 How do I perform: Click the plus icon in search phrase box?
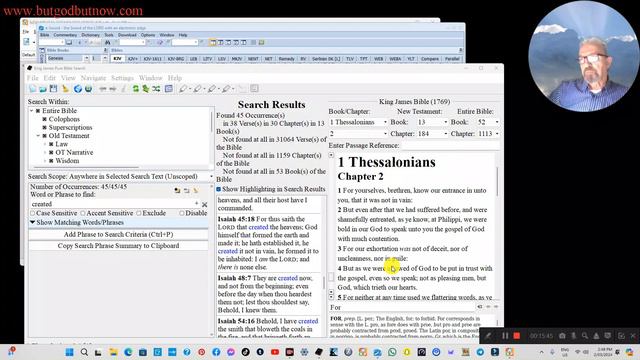point(196,203)
